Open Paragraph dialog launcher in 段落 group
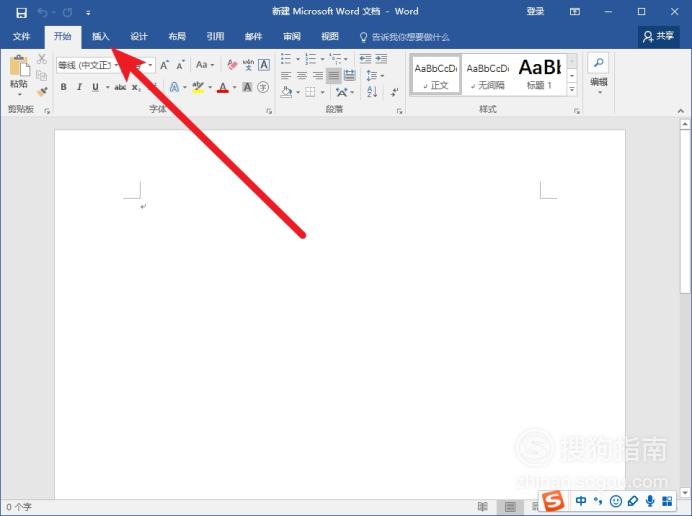This screenshot has width=692, height=516. [399, 111]
